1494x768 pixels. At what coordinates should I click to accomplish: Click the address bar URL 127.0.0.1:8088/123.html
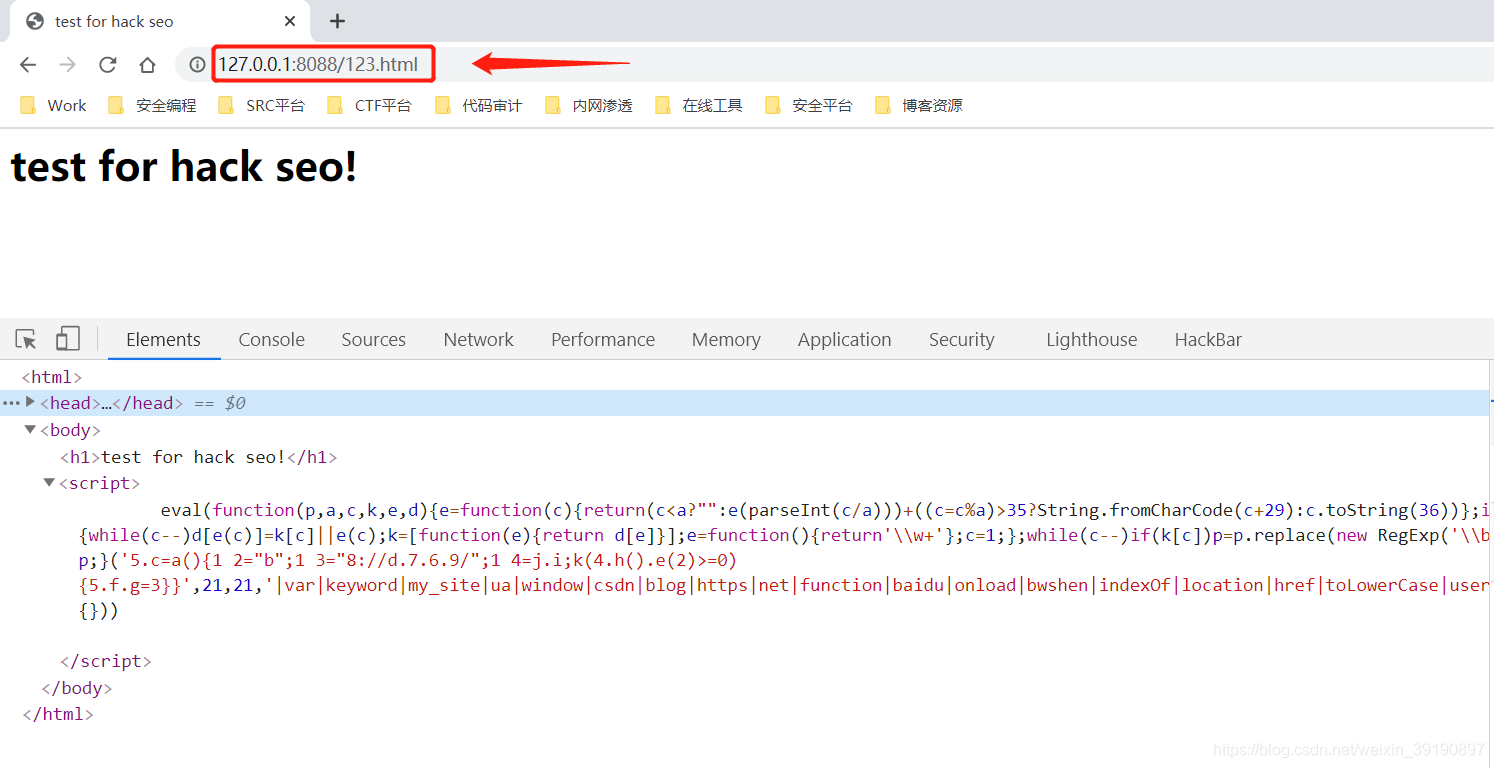318,65
